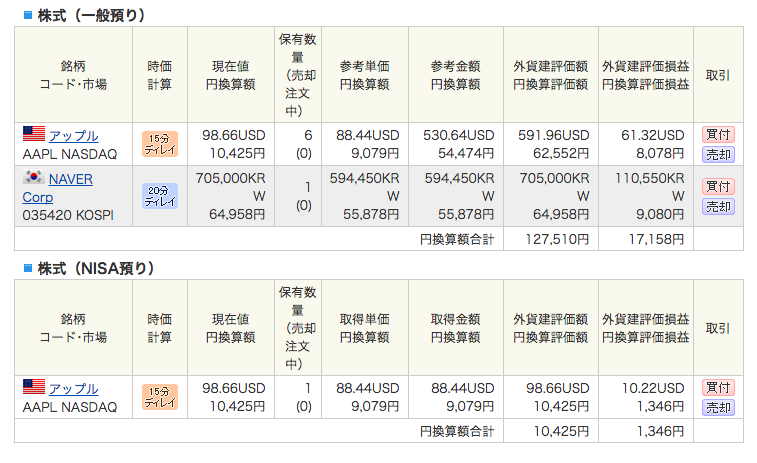Image resolution: width=757 pixels, height=463 pixels.
Task: Click blue square bullet beside 株式（一般預り）
Action: 28,15
